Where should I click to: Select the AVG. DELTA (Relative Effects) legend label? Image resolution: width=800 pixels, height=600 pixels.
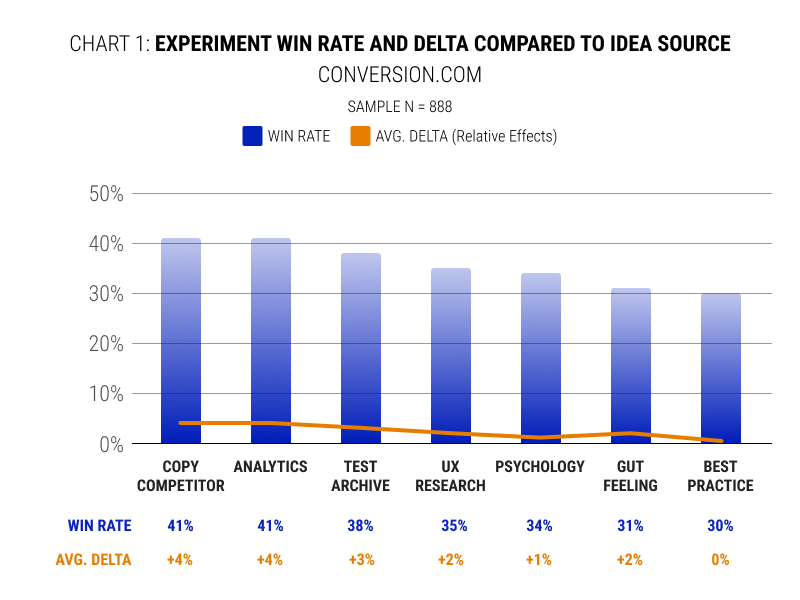(x=466, y=136)
